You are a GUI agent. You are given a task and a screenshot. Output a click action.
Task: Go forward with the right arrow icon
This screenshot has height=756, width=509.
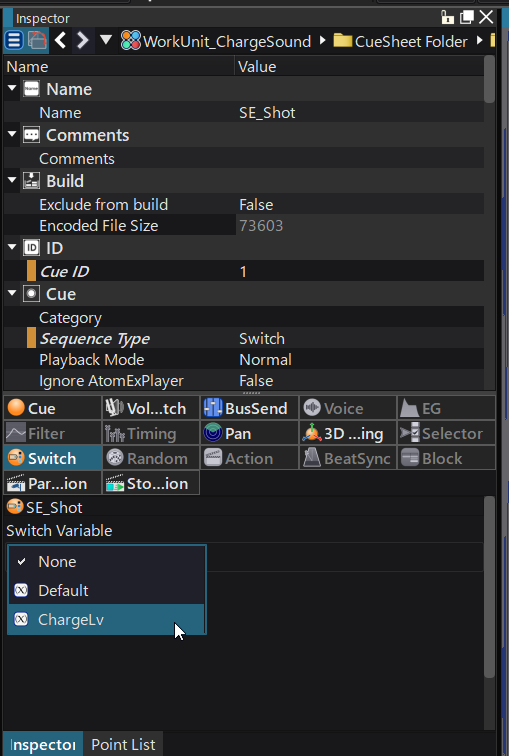82,40
